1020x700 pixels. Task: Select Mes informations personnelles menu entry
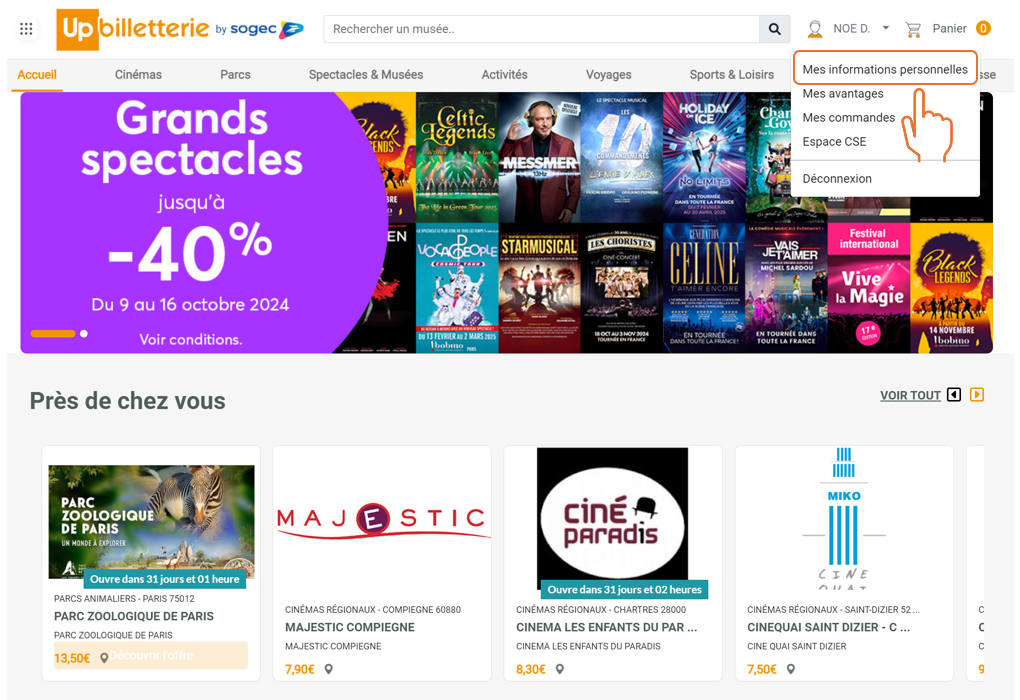point(885,69)
